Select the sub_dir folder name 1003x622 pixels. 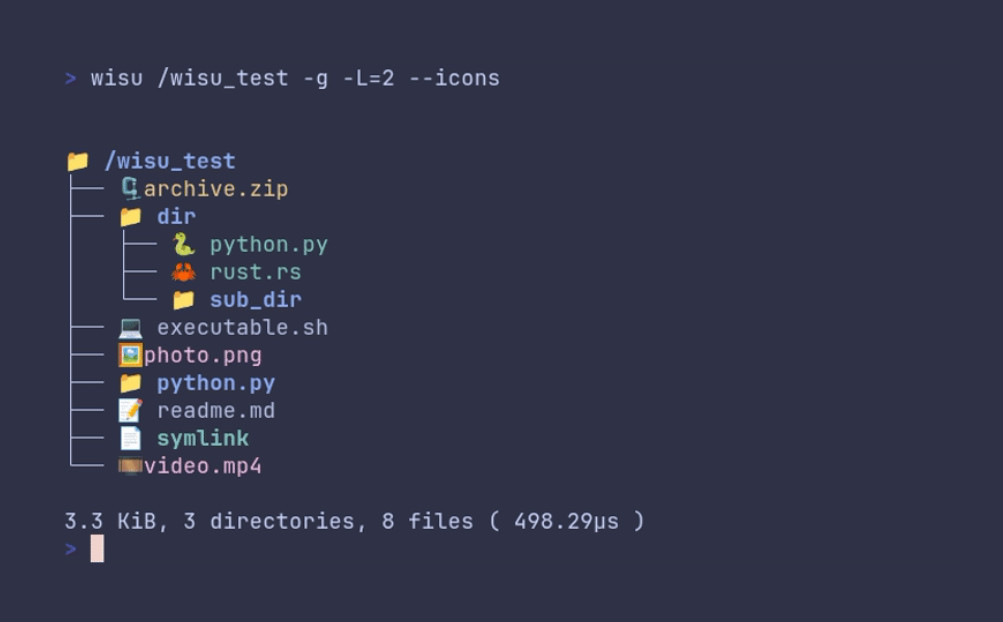click(255, 300)
